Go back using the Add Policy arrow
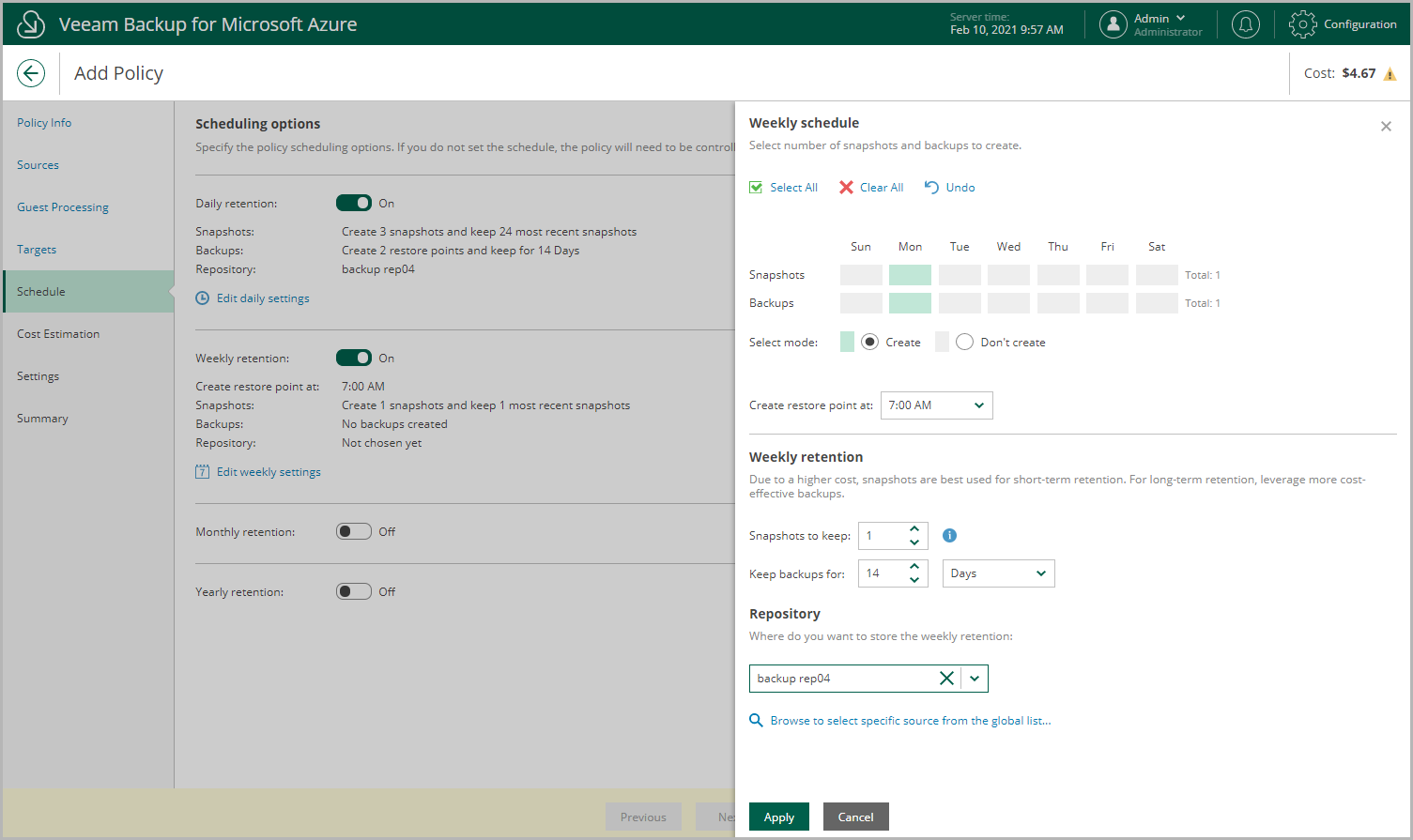The height and width of the screenshot is (840, 1413). click(x=31, y=73)
